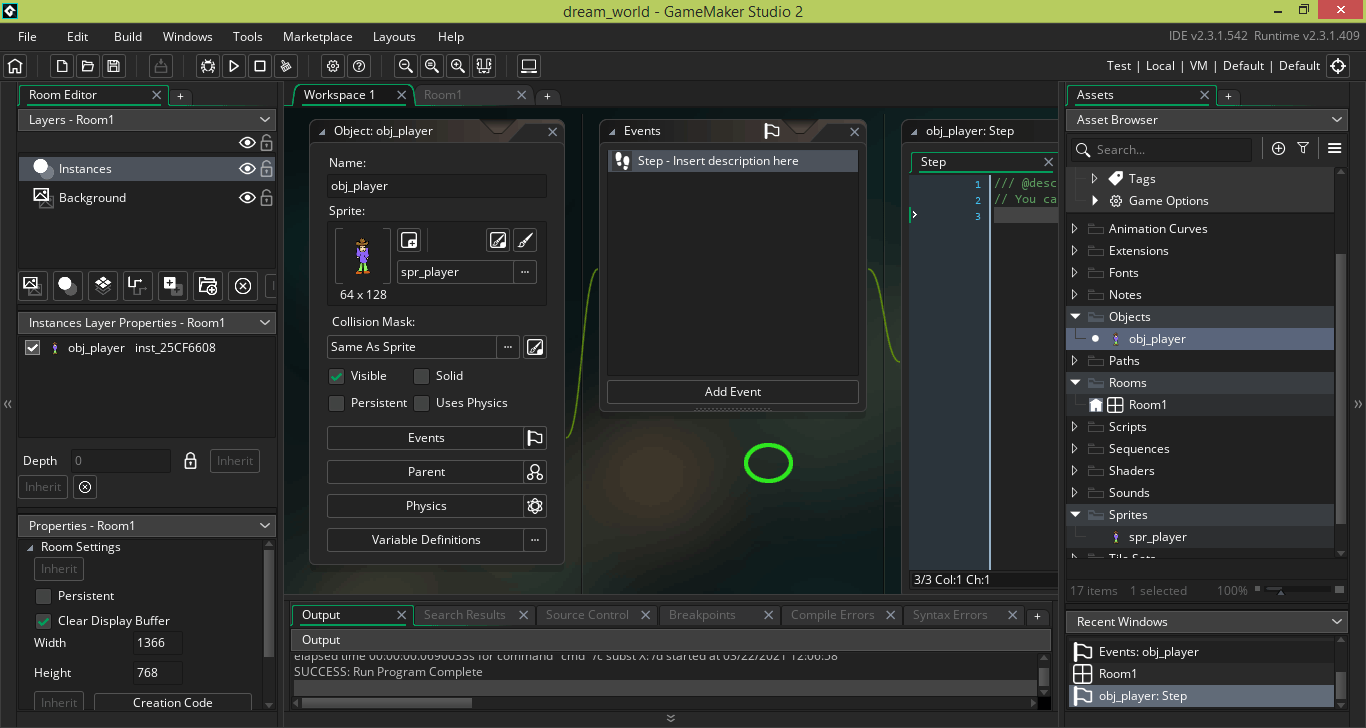Screen dimensions: 1366x728
Task: Create a new instance layer
Action: (x=68, y=286)
